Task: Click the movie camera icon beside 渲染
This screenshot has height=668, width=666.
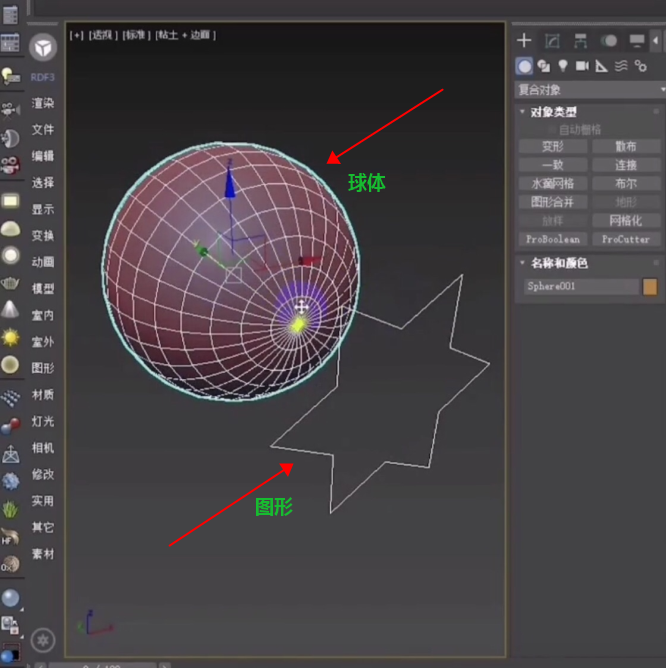Action: [x=11, y=109]
